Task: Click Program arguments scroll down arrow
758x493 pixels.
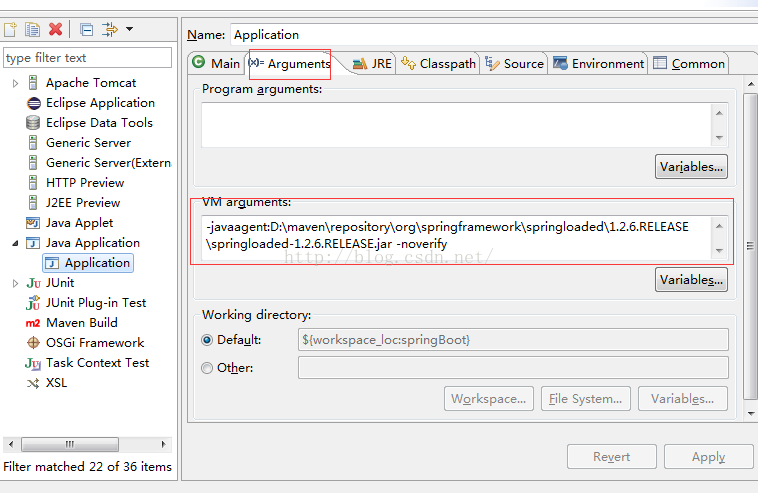Action: pyautogui.click(x=719, y=138)
